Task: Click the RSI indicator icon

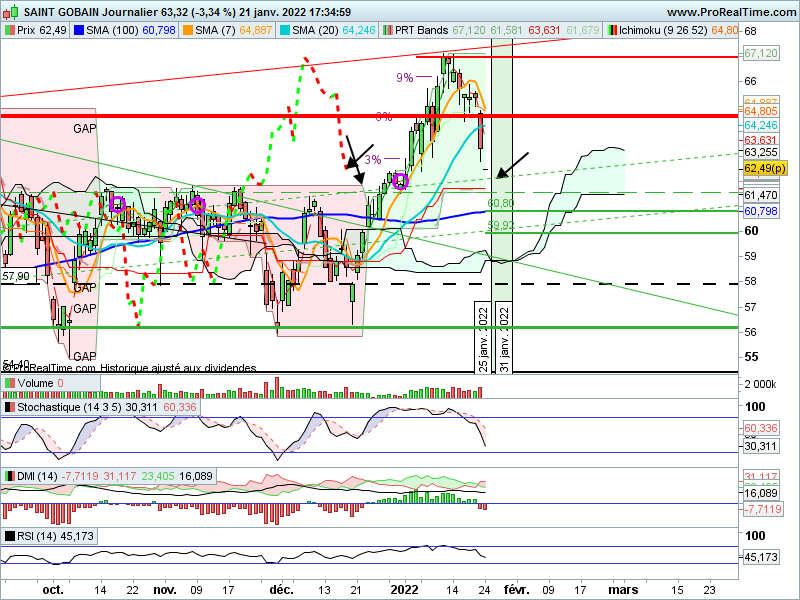Action: 9,536
